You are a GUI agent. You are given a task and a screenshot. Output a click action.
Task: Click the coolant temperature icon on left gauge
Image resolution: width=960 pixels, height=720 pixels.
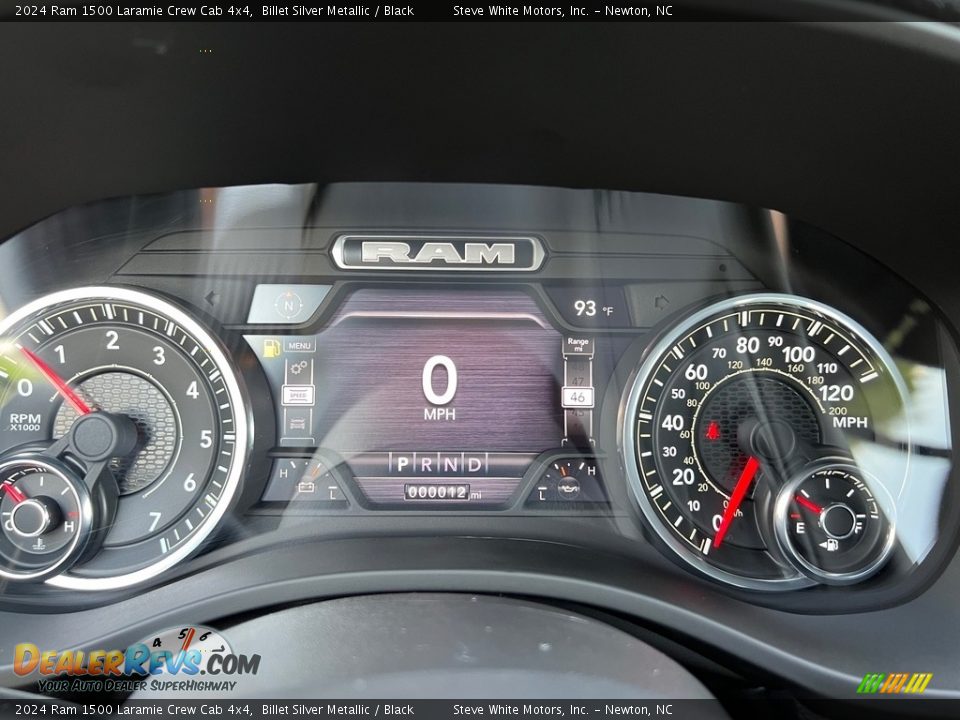click(x=38, y=543)
